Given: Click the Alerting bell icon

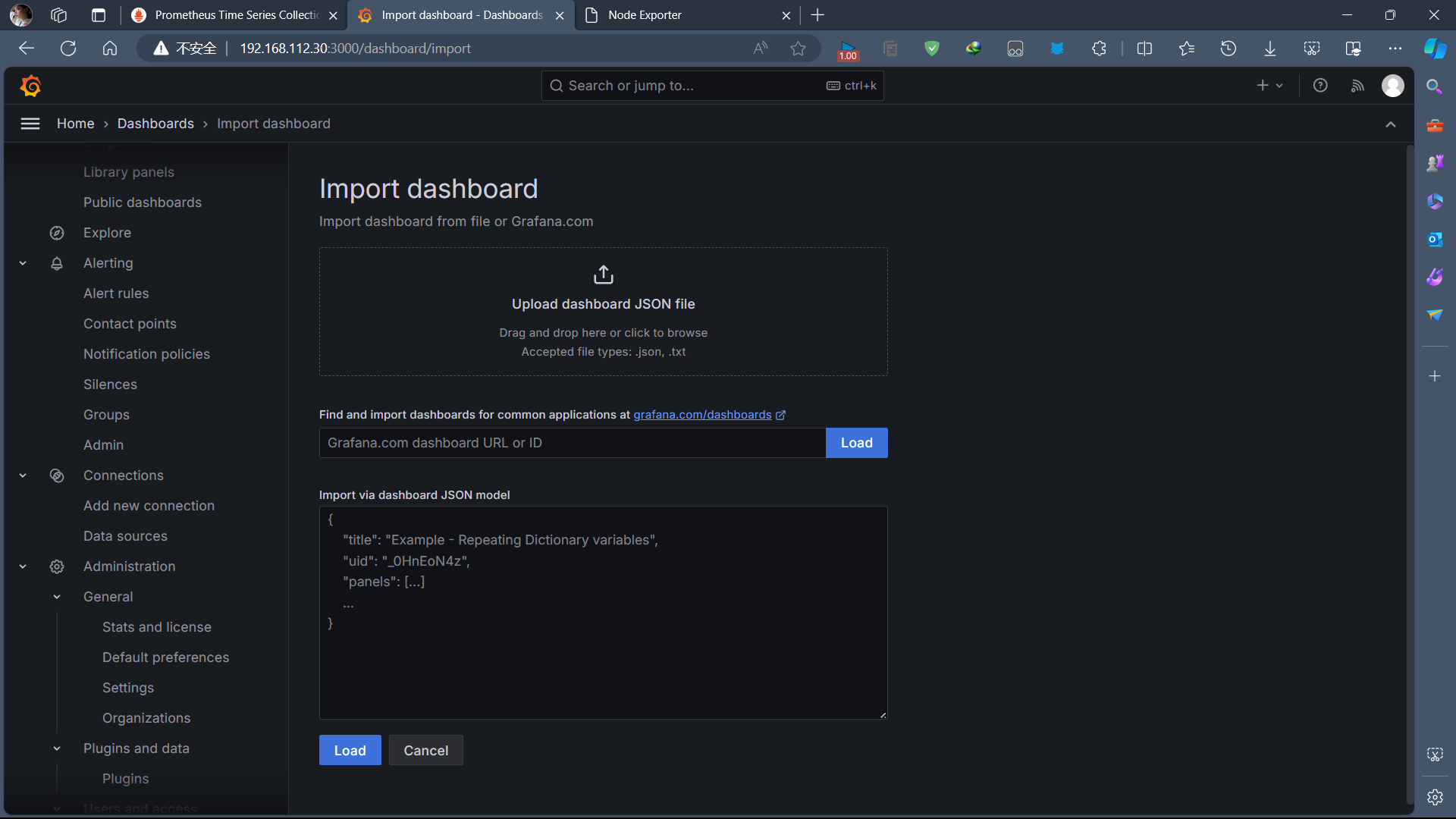Looking at the screenshot, I should point(57,263).
